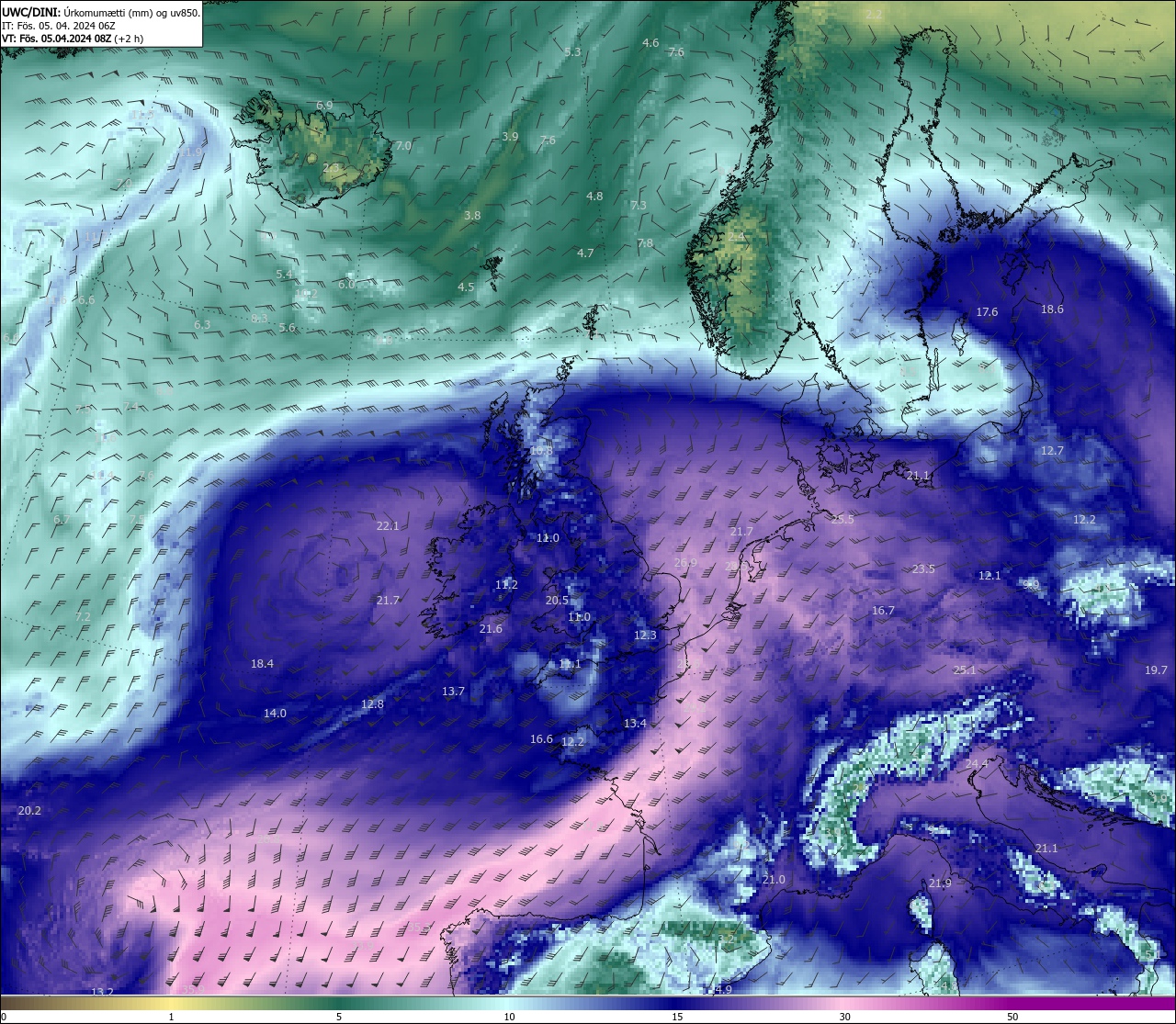Click the 4.8 value on the map

(x=594, y=197)
